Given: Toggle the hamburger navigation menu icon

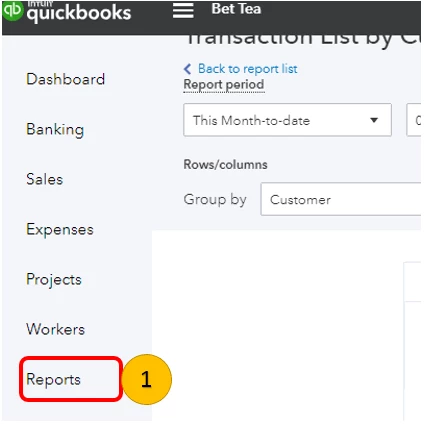Looking at the screenshot, I should [x=183, y=11].
